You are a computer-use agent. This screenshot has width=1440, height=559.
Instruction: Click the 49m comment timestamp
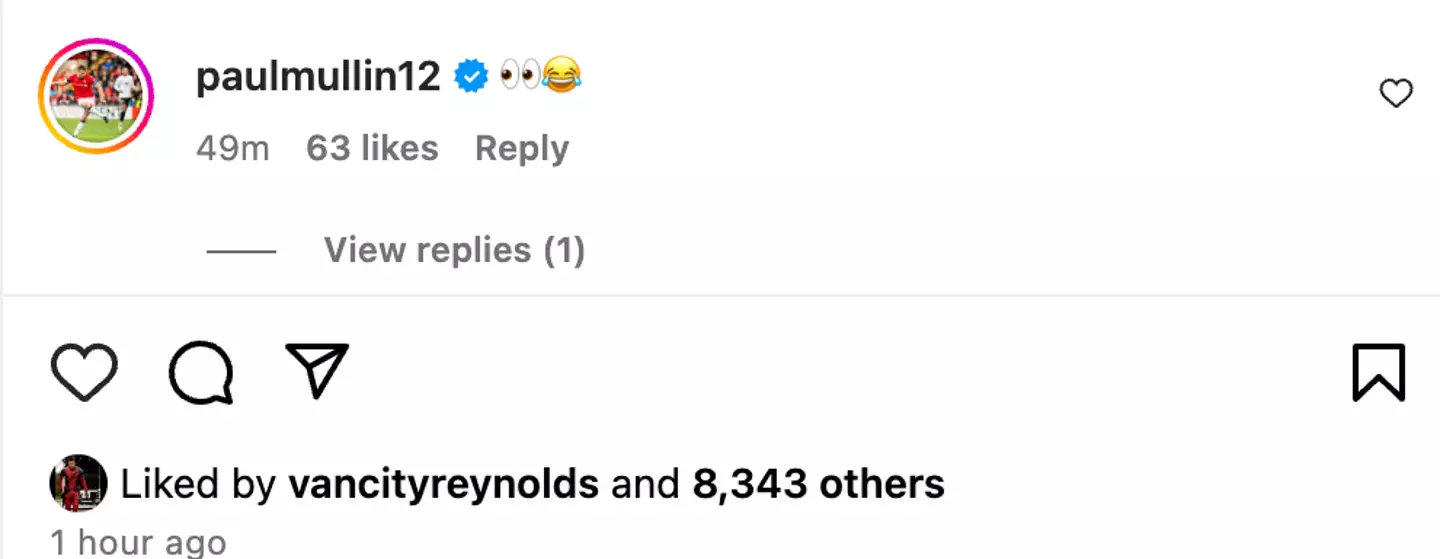232,149
